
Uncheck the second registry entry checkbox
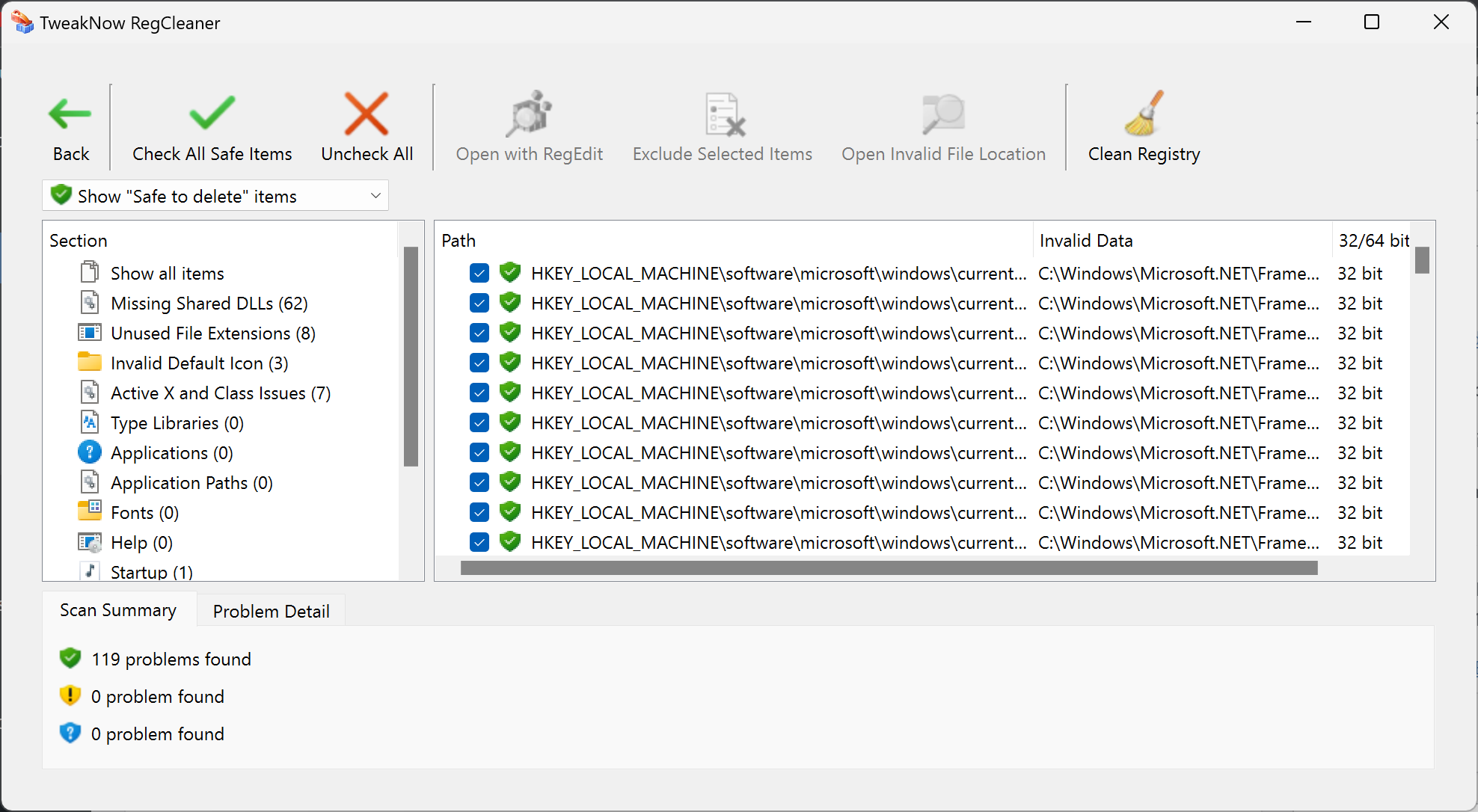click(x=479, y=303)
